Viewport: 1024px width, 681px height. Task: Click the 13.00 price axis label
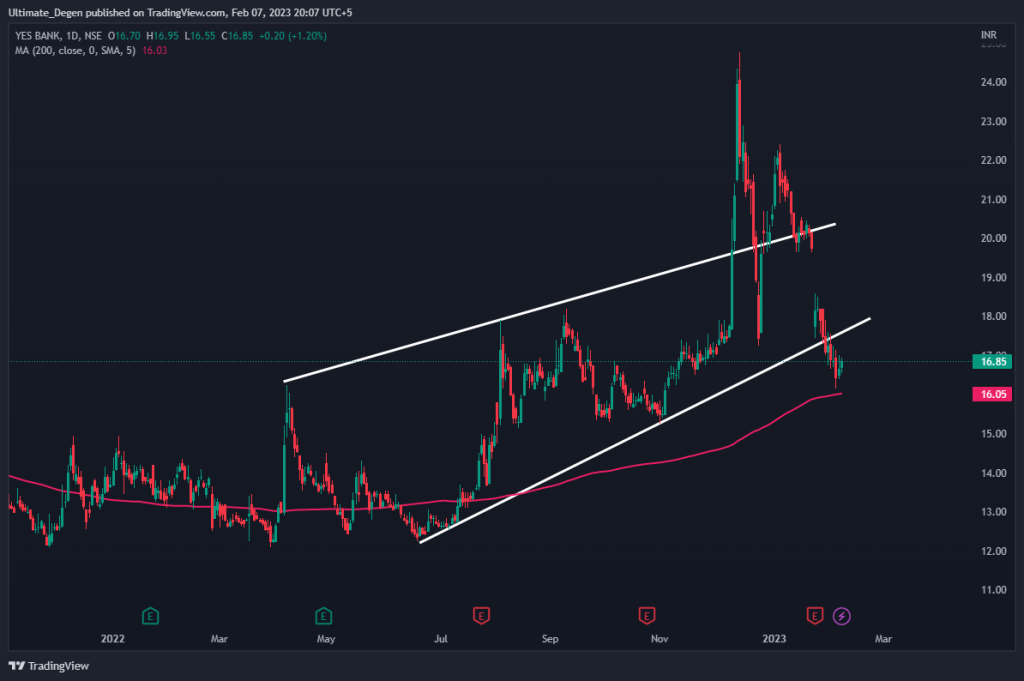pos(993,512)
